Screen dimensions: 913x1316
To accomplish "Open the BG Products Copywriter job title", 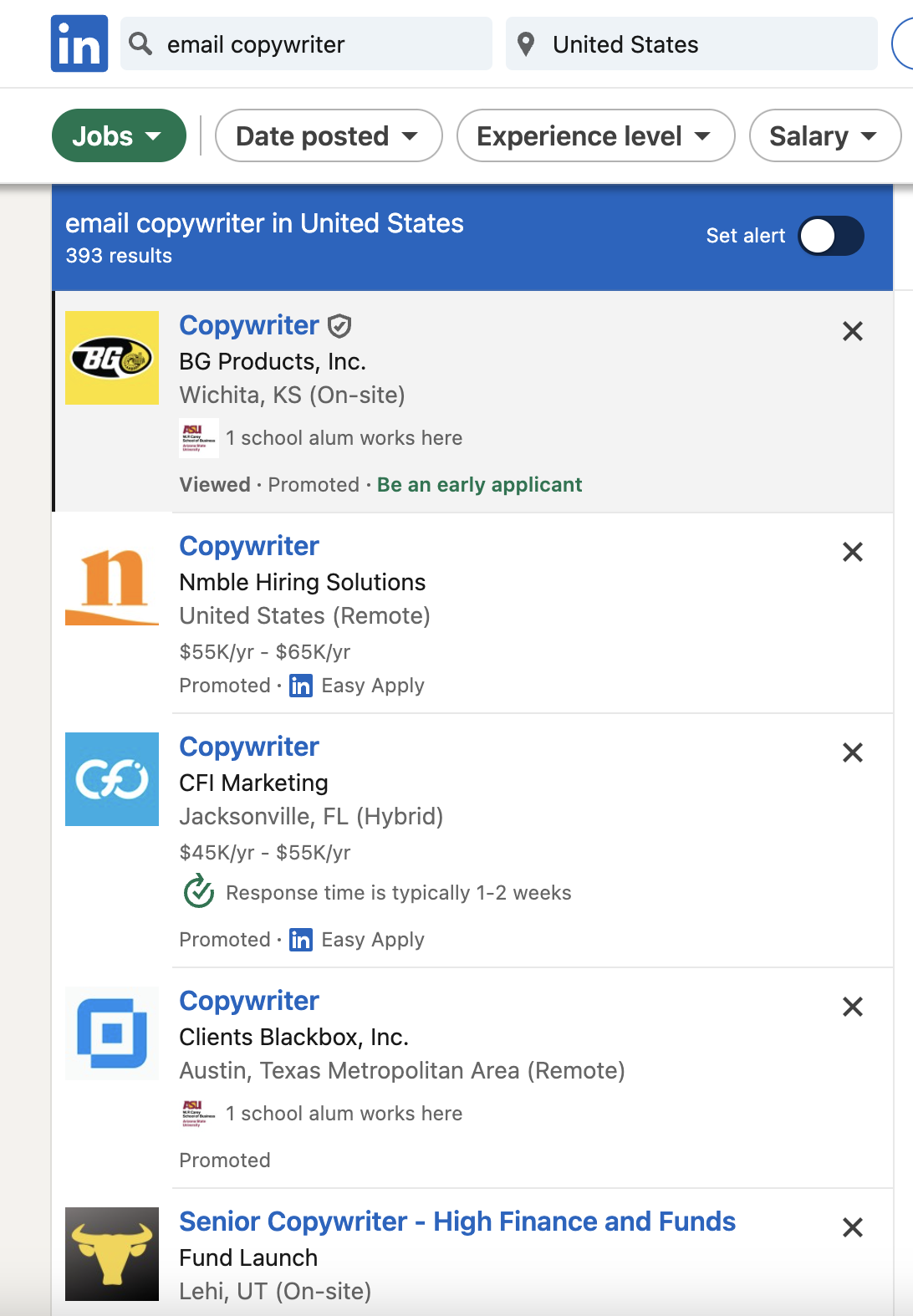I will pyautogui.click(x=249, y=325).
